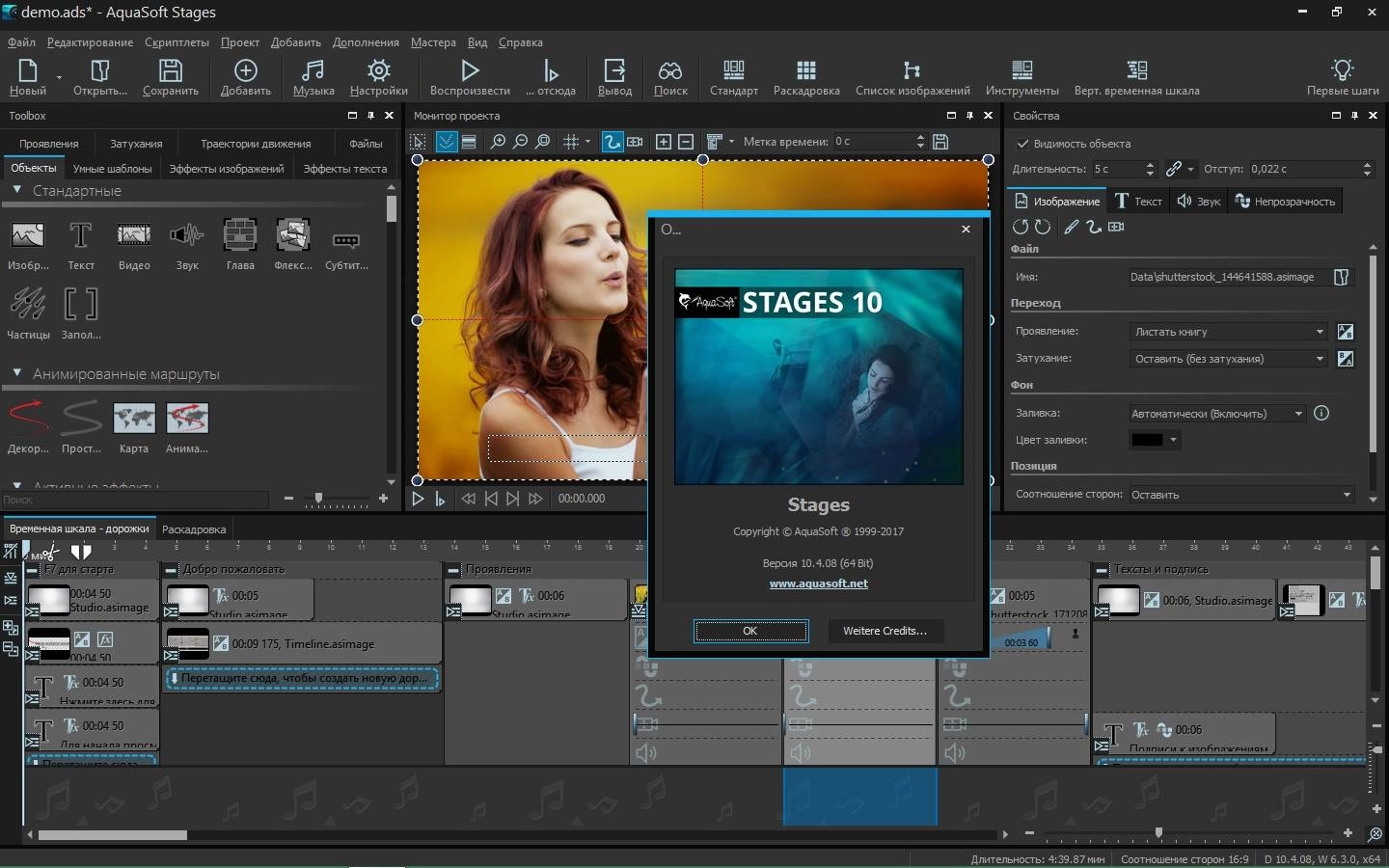Image resolution: width=1389 pixels, height=868 pixels.
Task: Open fill color dropdown arrow
Action: tap(1173, 440)
